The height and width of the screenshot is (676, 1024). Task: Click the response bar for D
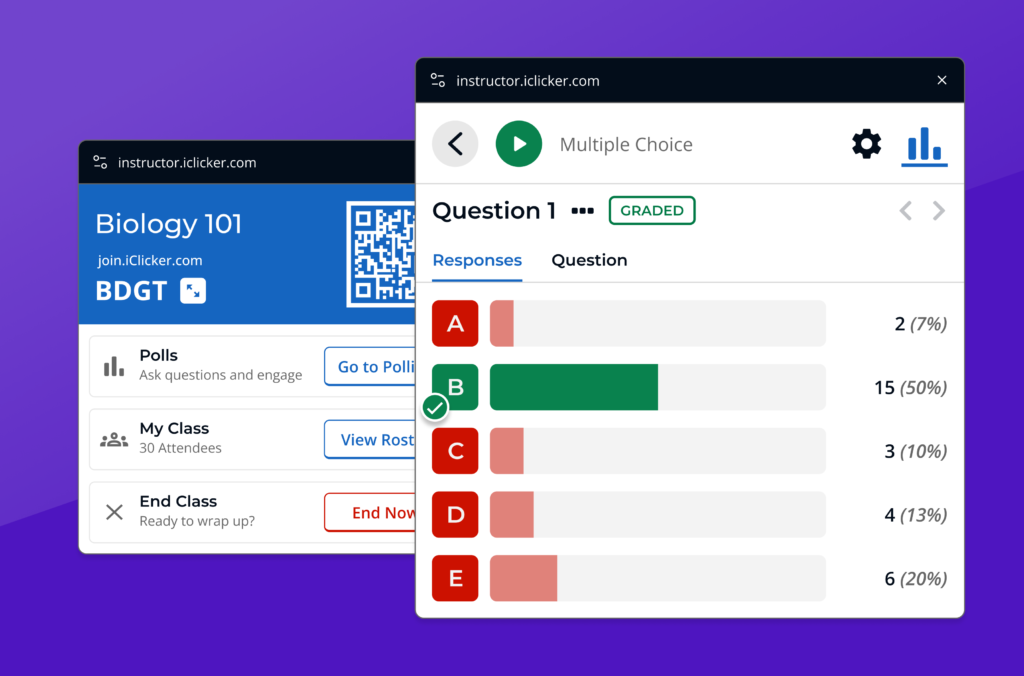pos(658,515)
